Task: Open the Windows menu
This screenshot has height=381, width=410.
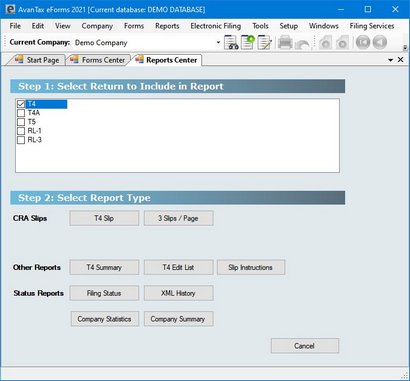Action: click(324, 26)
